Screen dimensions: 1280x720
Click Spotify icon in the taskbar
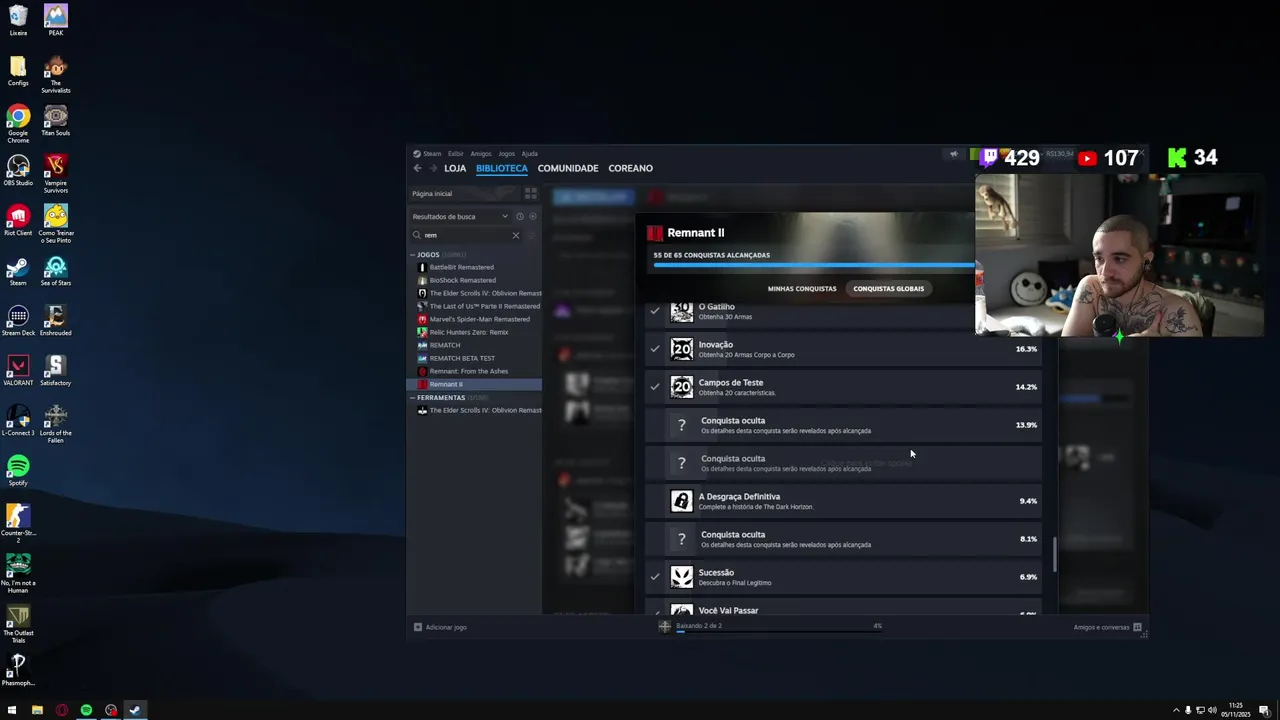point(86,710)
